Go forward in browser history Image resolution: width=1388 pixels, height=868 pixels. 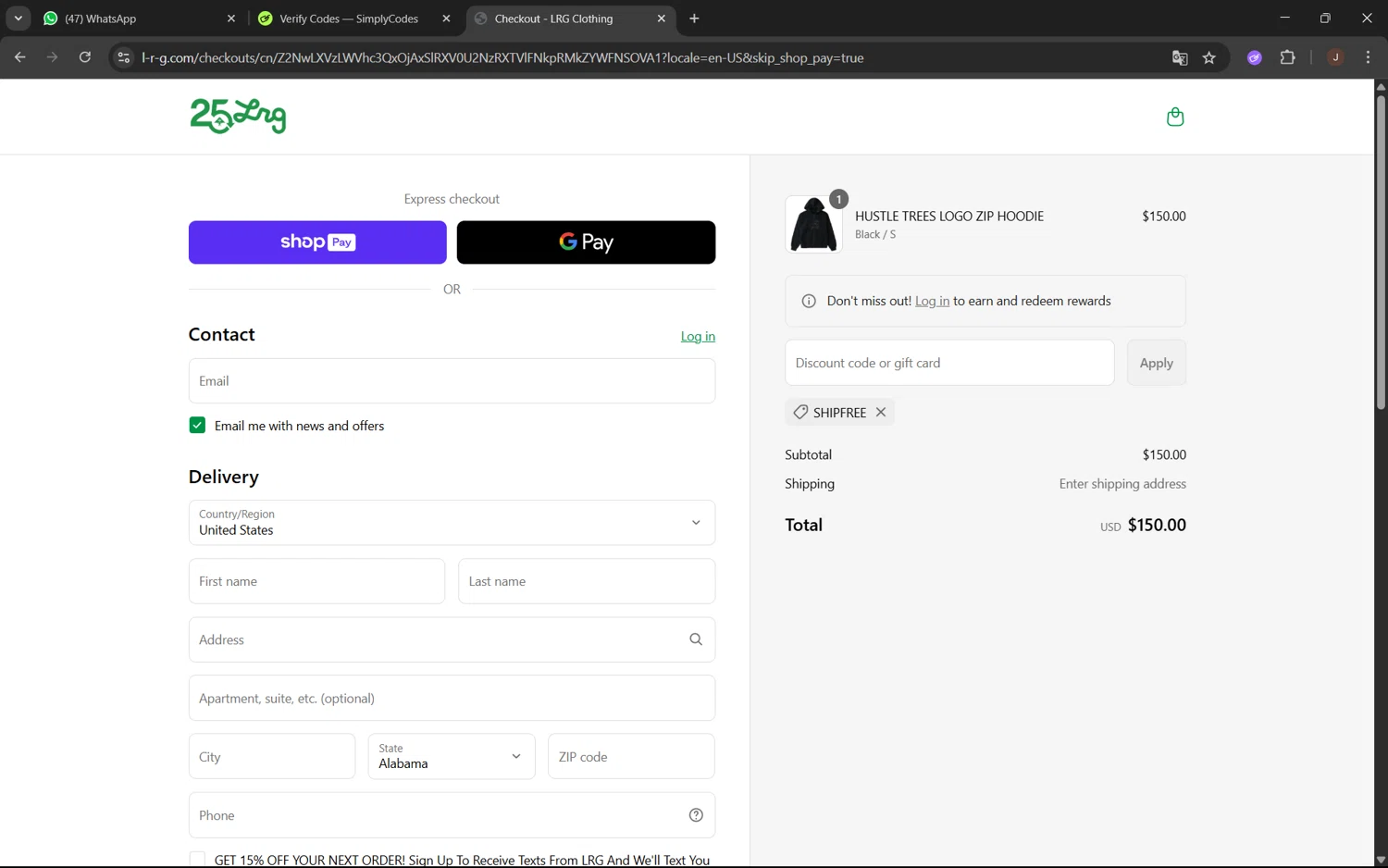(52, 57)
